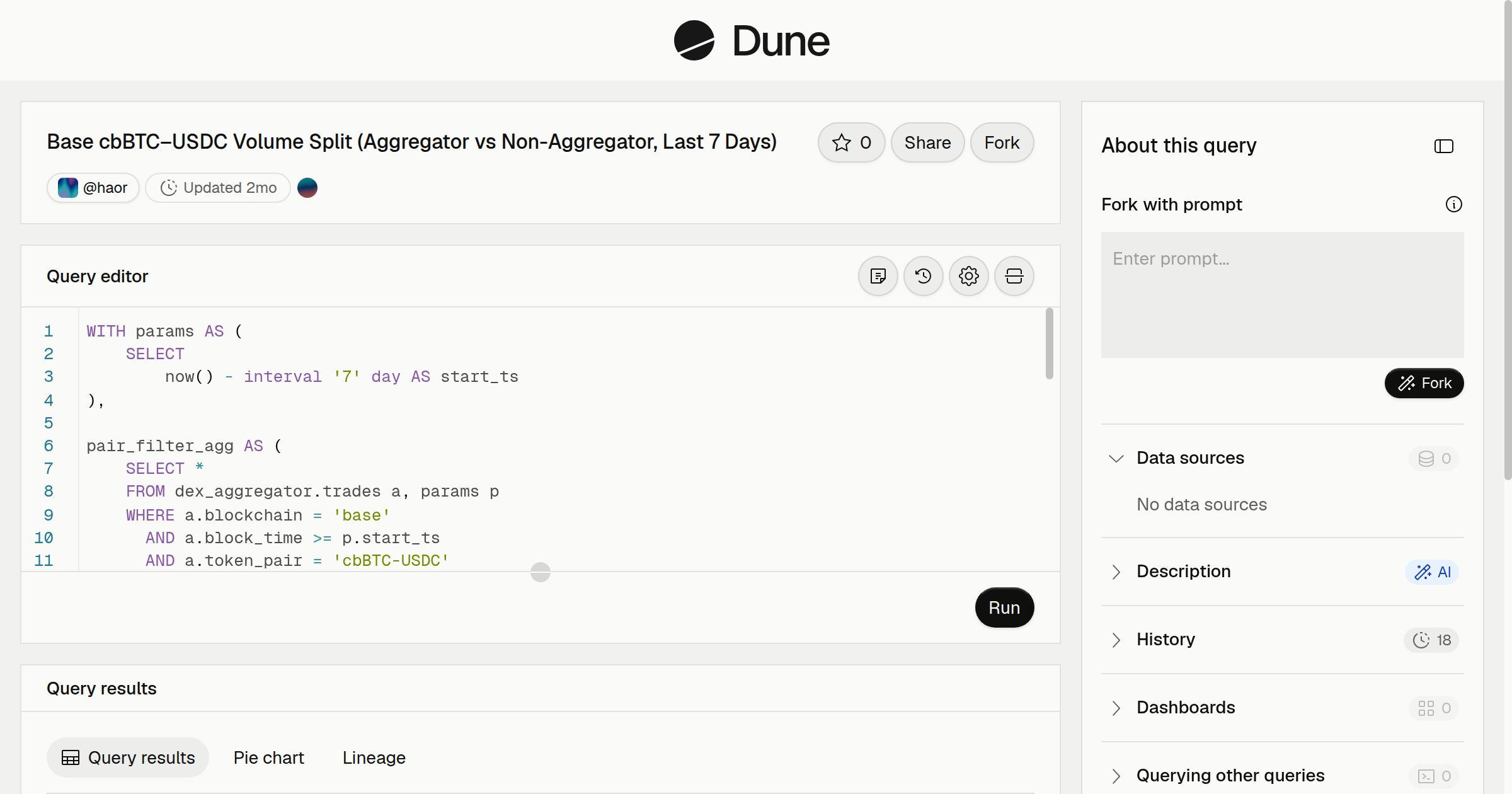1512x794 pixels.
Task: Expand the Description section
Action: 1116,572
